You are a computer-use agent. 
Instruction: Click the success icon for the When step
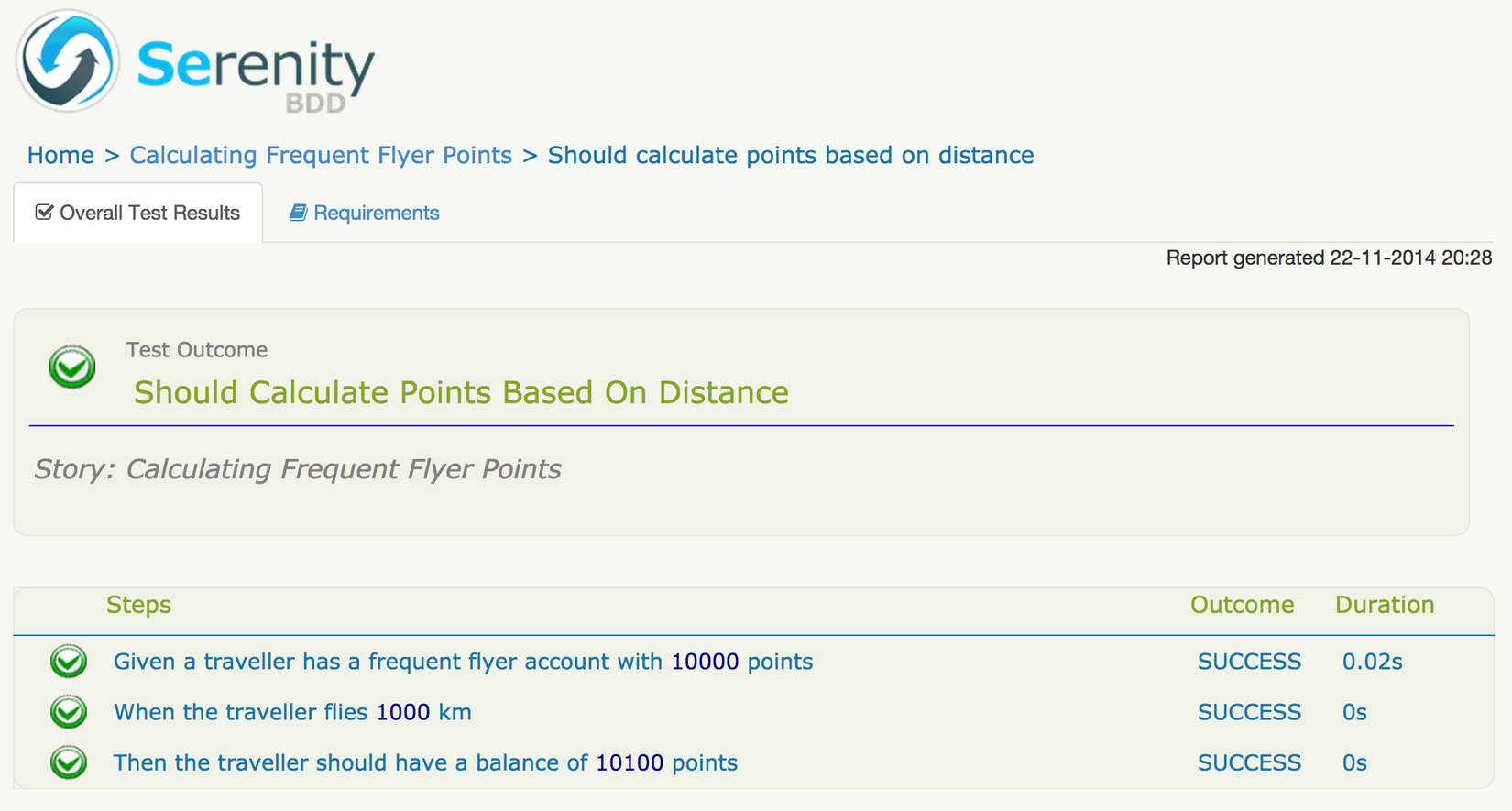coord(69,712)
